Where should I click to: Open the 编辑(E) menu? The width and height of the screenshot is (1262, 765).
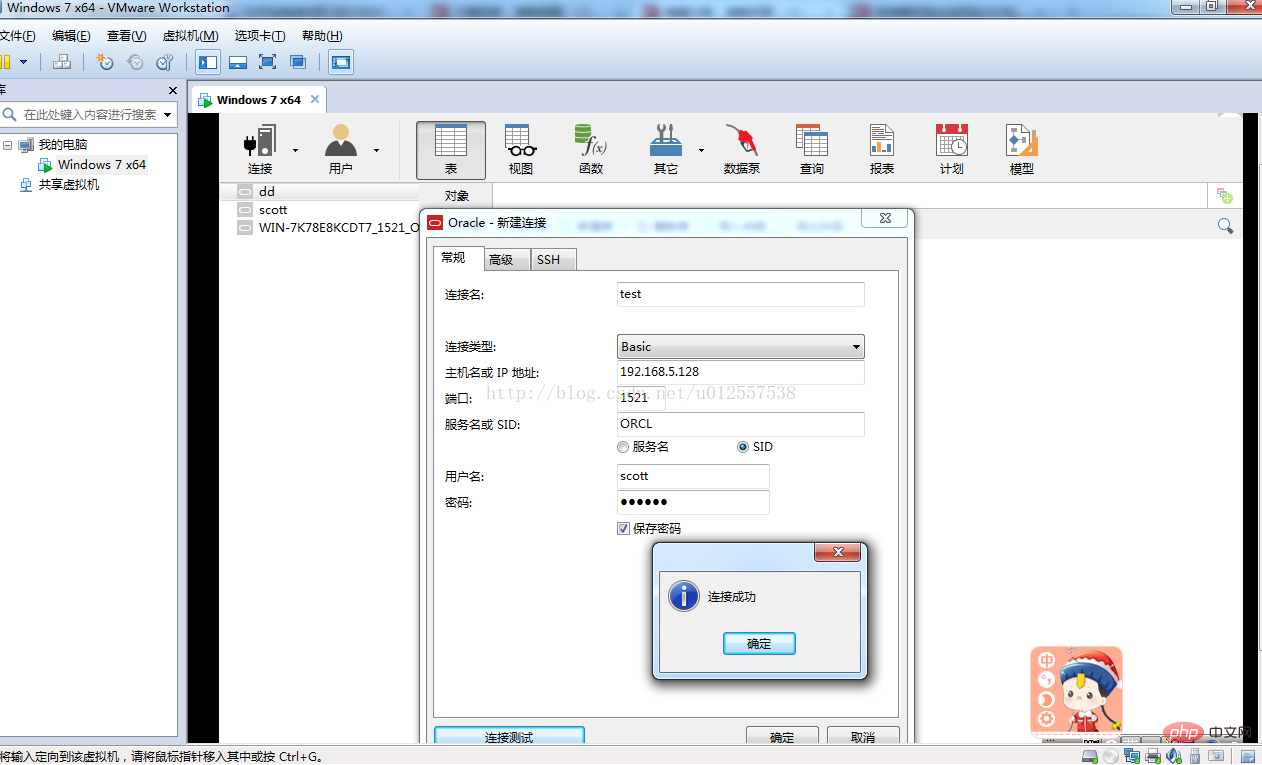71,36
